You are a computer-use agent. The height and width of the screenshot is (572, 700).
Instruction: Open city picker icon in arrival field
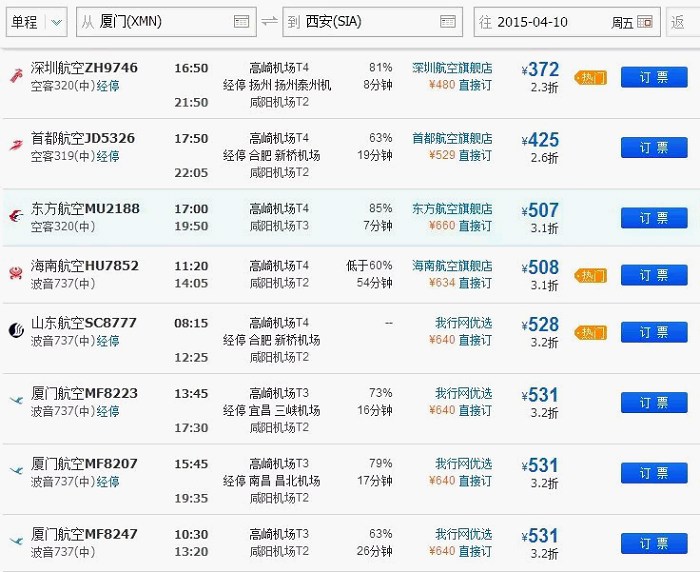click(448, 21)
